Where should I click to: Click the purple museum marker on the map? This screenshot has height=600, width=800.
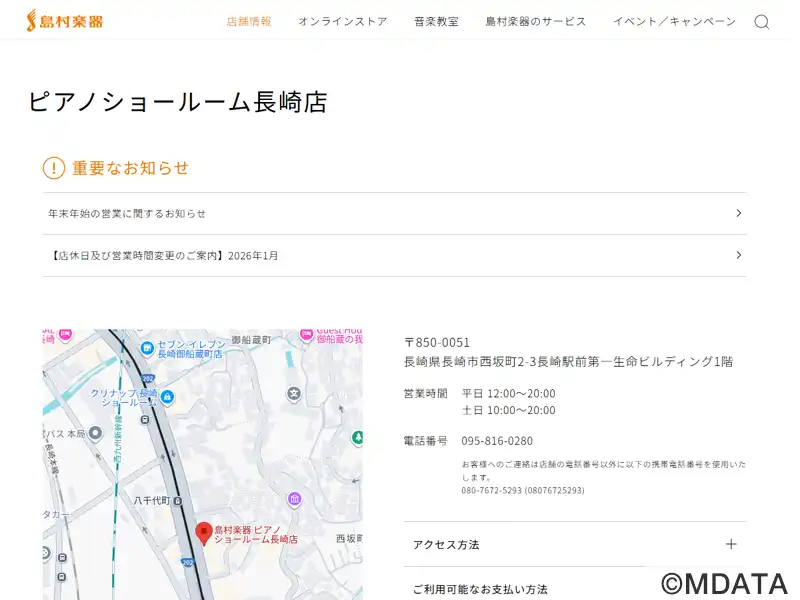[x=294, y=499]
